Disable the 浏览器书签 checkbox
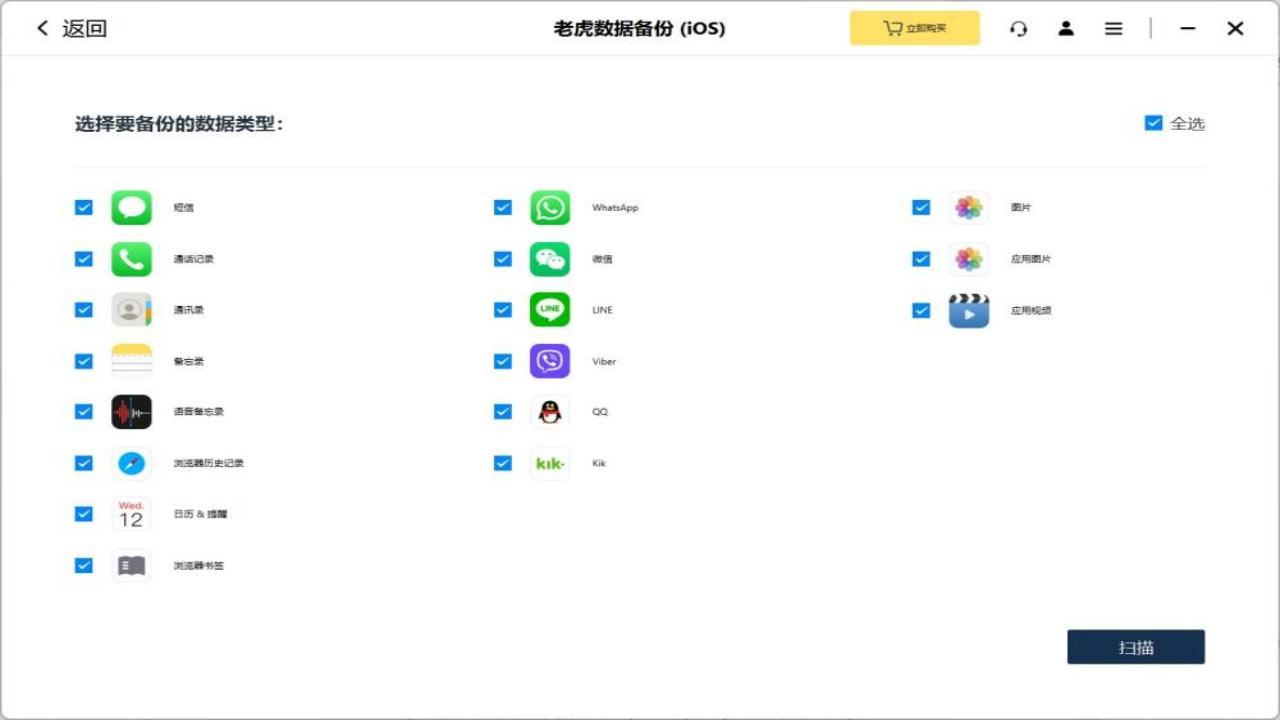1280x720 pixels. (x=83, y=565)
